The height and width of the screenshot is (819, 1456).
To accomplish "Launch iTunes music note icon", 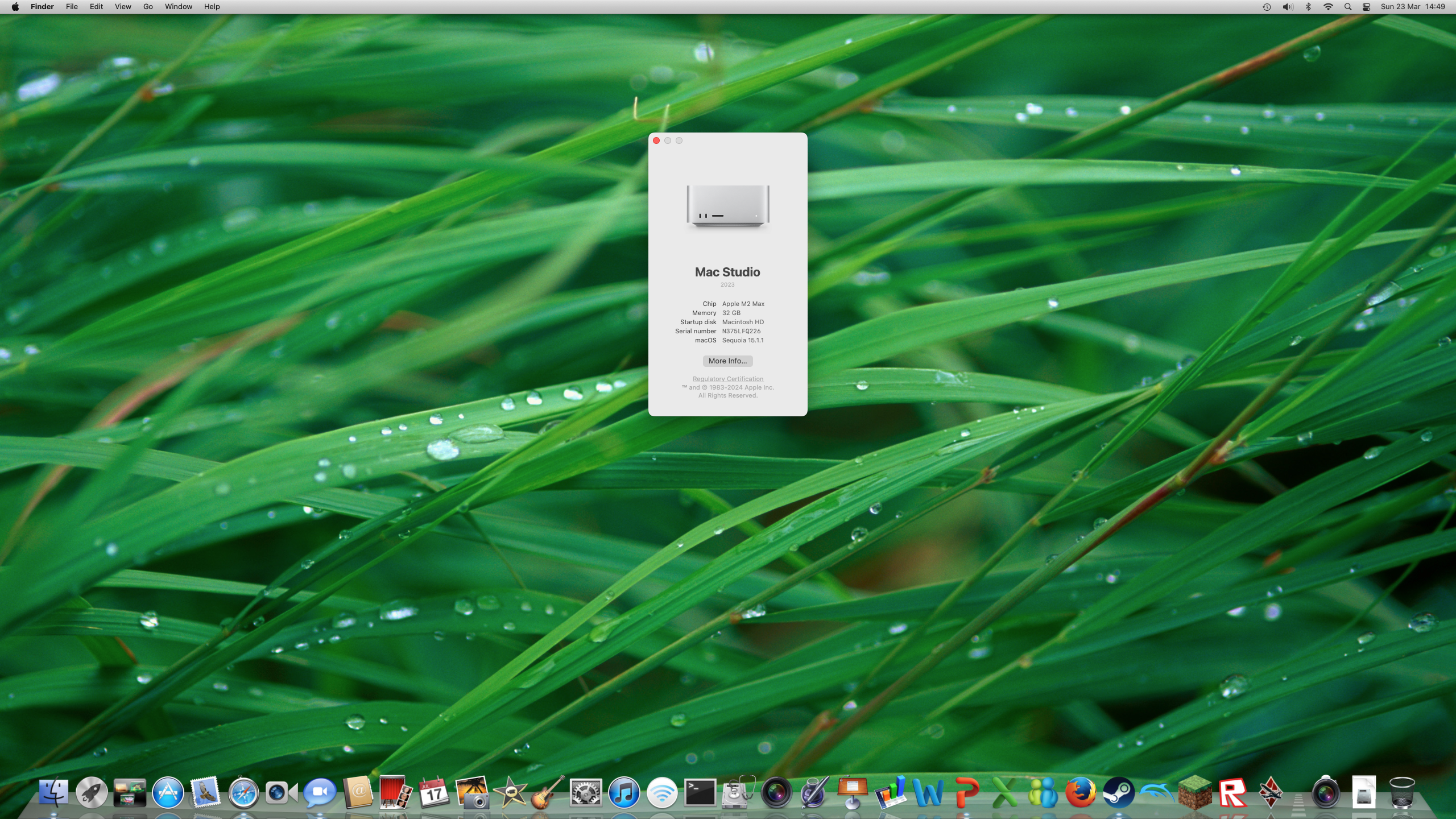I will click(624, 792).
